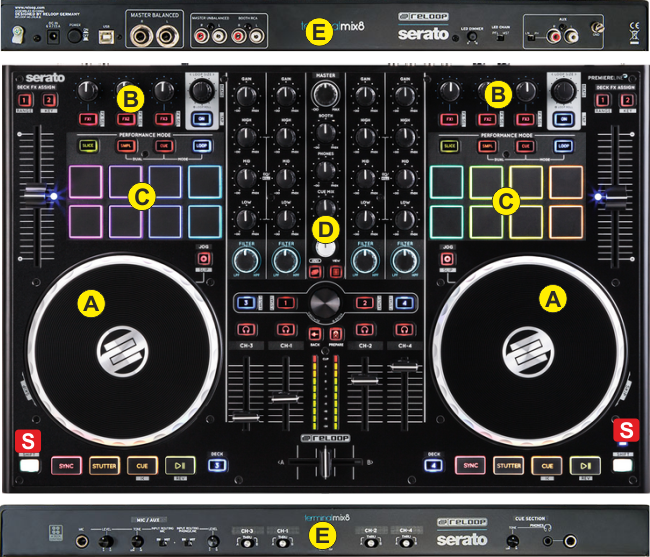Tap the CH-4 headphone cue button
650x557 pixels.
(x=404, y=329)
